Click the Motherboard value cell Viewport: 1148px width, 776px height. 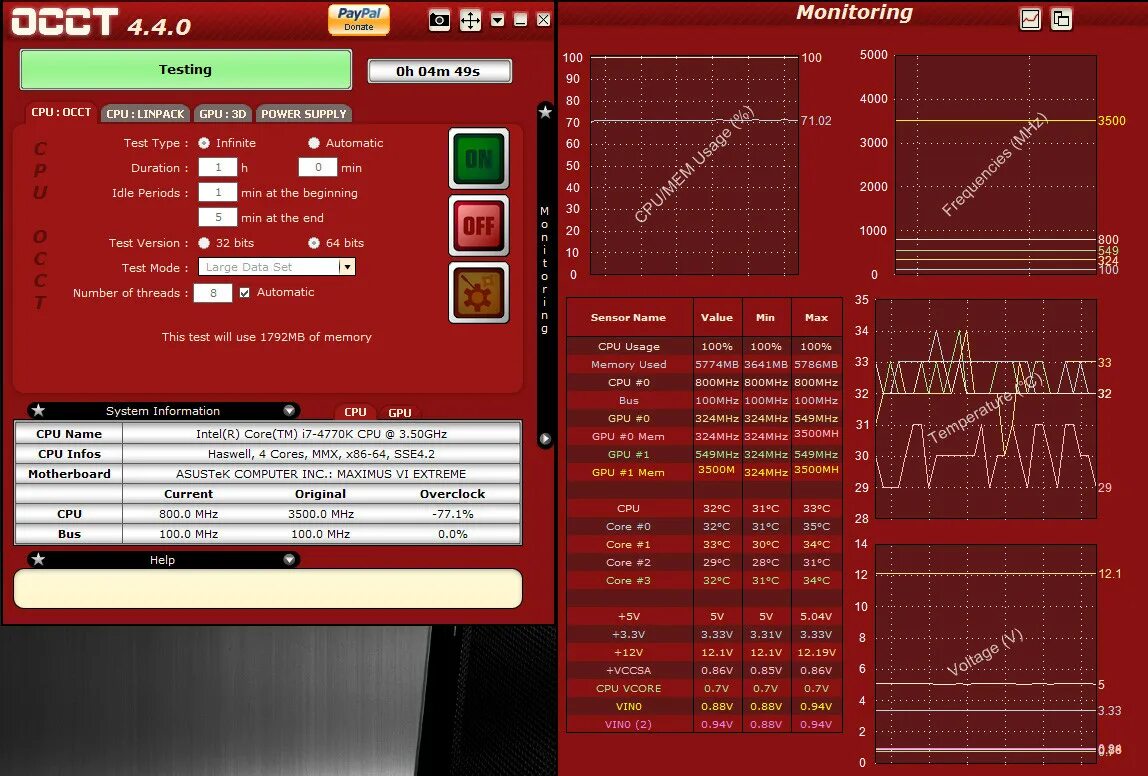[x=321, y=474]
